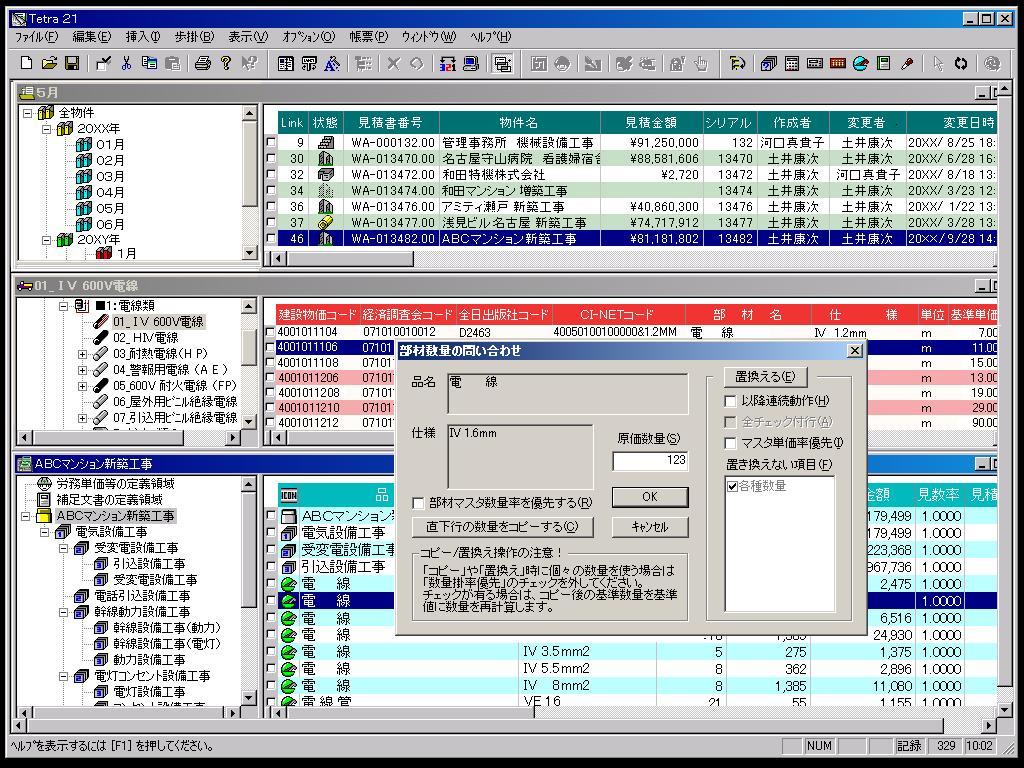This screenshot has height=768, width=1024.
Task: Toggle マスタ単価率優先 checkbox
Action: coord(732,443)
